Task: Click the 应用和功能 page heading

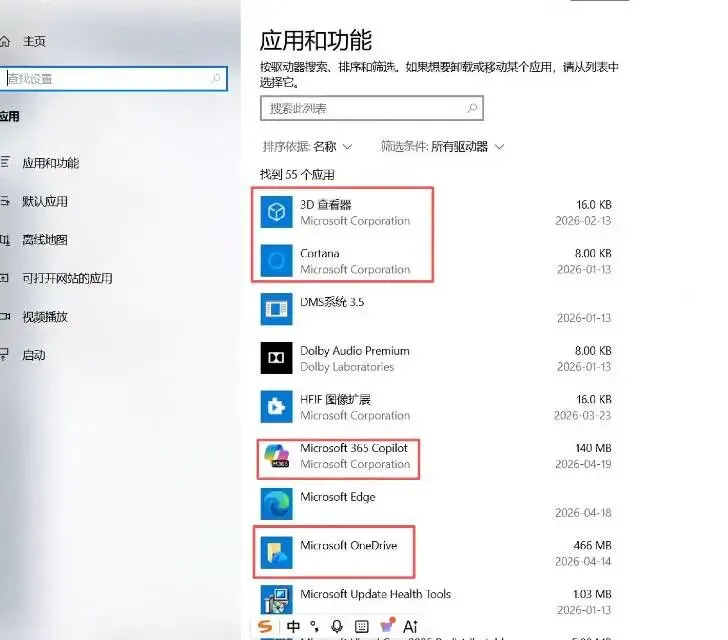Action: 316,40
